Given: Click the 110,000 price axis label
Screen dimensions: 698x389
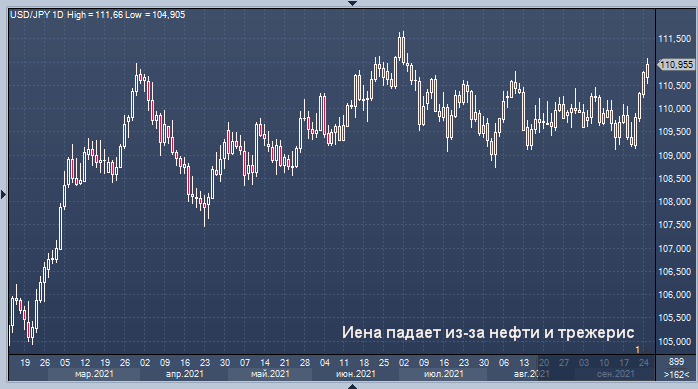Looking at the screenshot, I should (675, 109).
